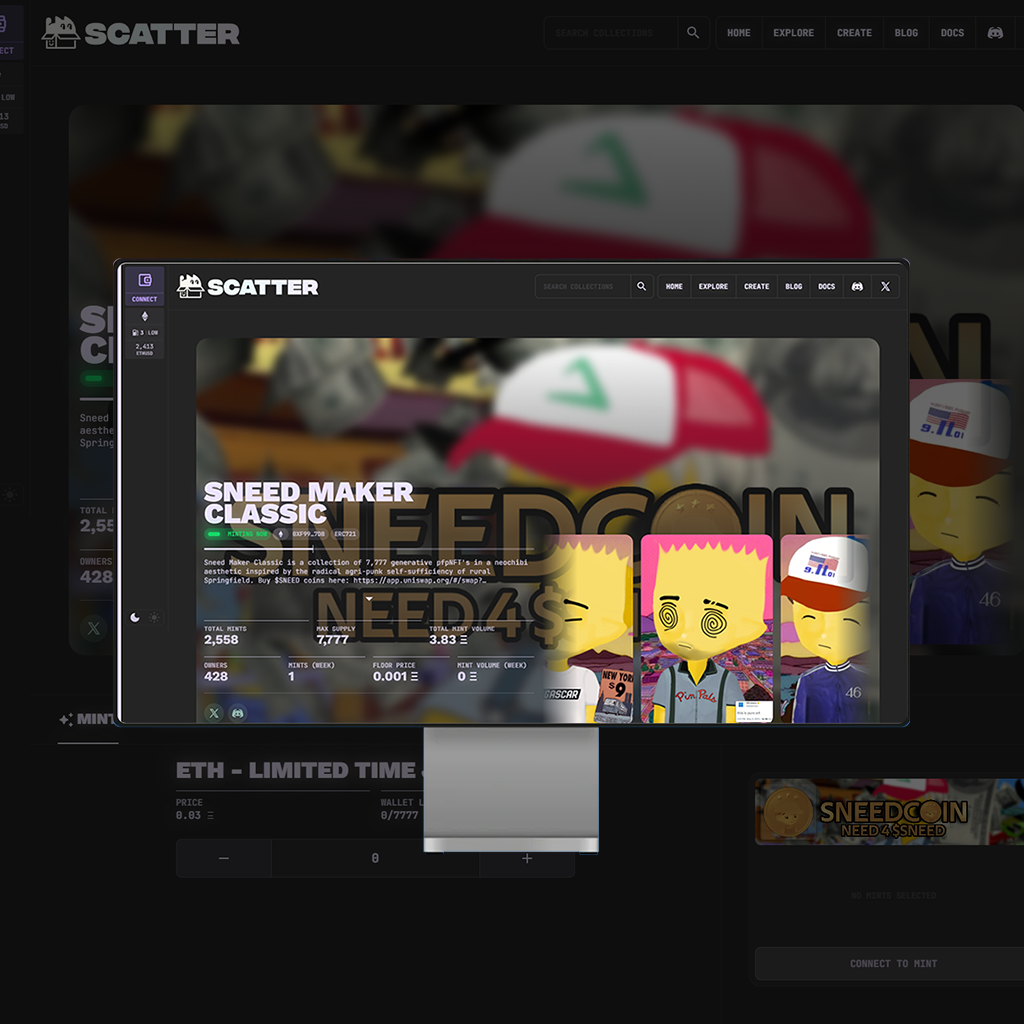Click the Docs navigation link

(x=826, y=287)
